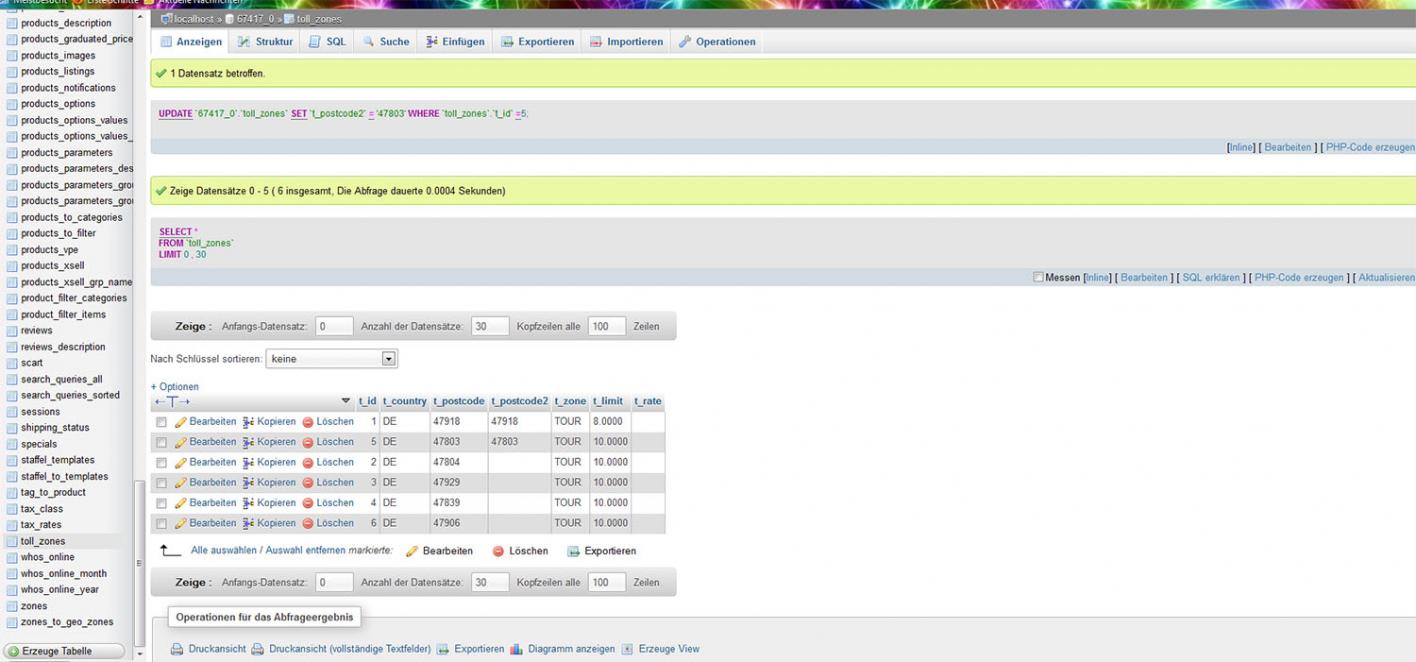
Task: Expand the + Optionen section
Action: [x=175, y=387]
